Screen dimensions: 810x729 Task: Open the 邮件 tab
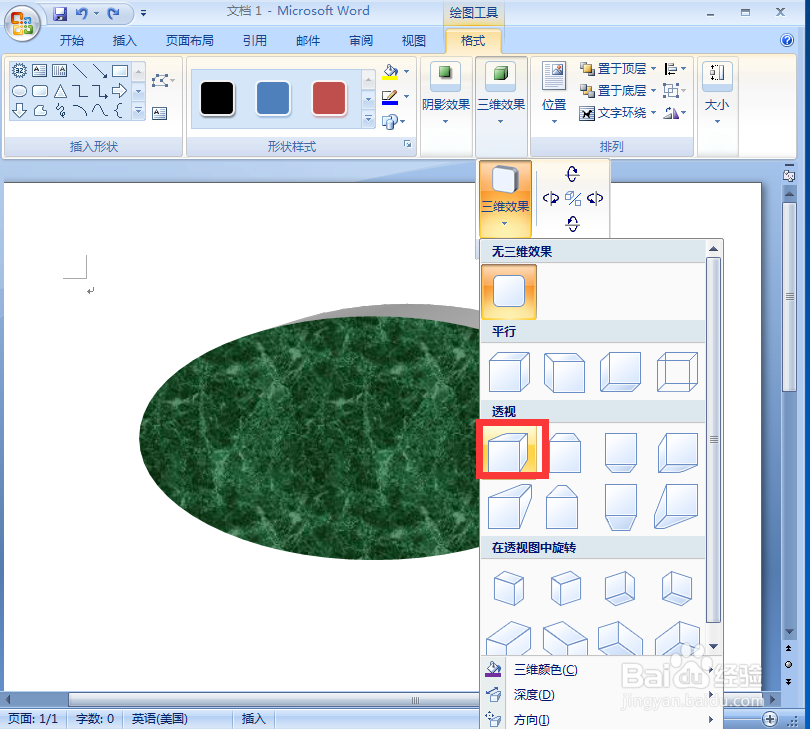(x=308, y=41)
